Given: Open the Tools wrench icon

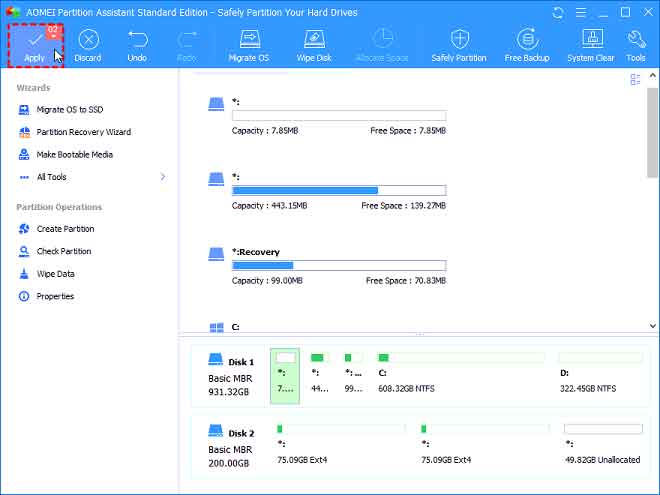Looking at the screenshot, I should (636, 46).
